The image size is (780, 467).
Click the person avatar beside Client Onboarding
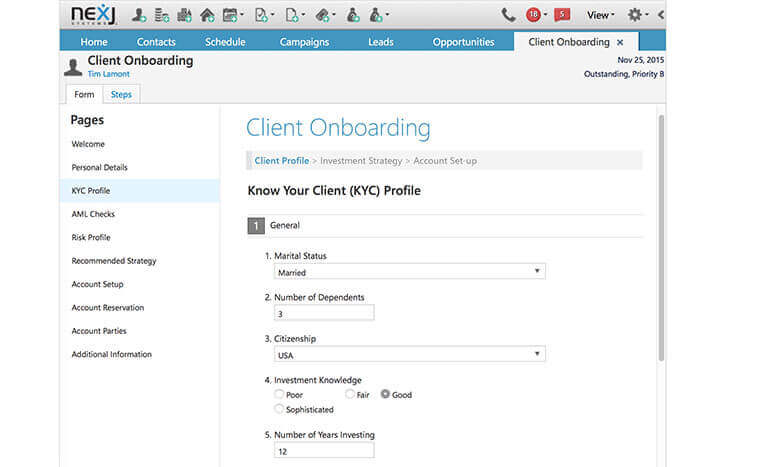(x=73, y=67)
